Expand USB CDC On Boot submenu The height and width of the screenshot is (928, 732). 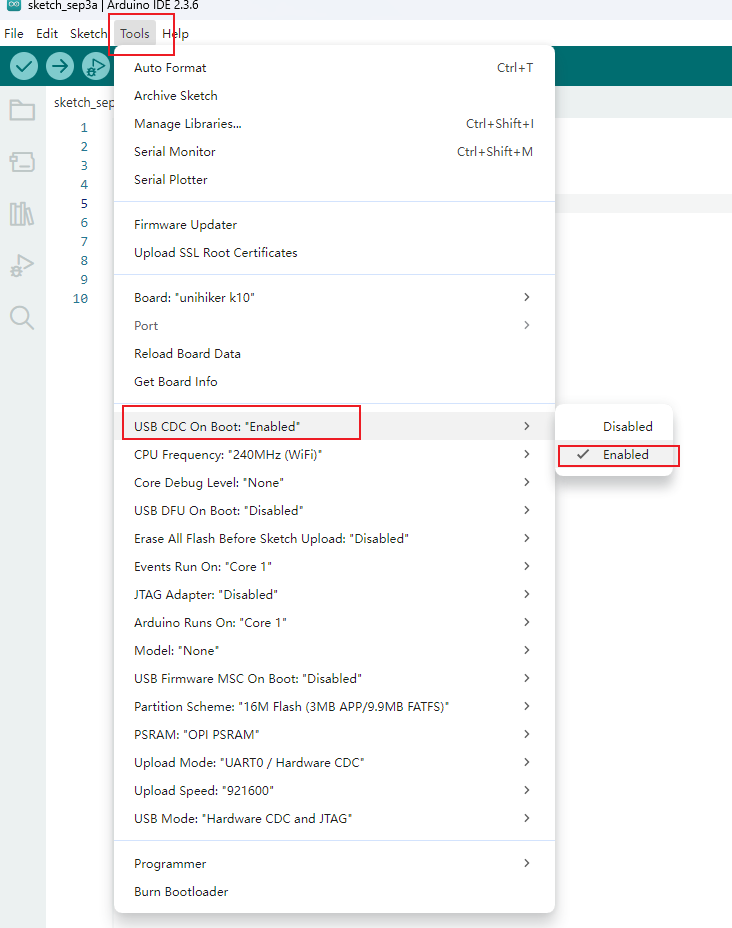click(x=334, y=426)
